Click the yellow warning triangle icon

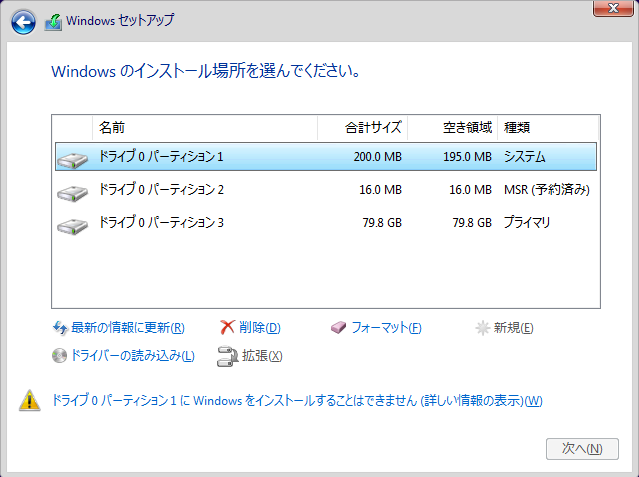point(29,401)
